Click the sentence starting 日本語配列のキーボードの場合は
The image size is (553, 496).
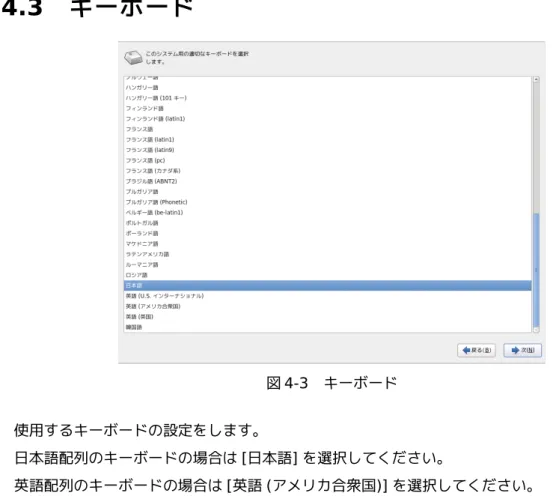[x=229, y=458]
